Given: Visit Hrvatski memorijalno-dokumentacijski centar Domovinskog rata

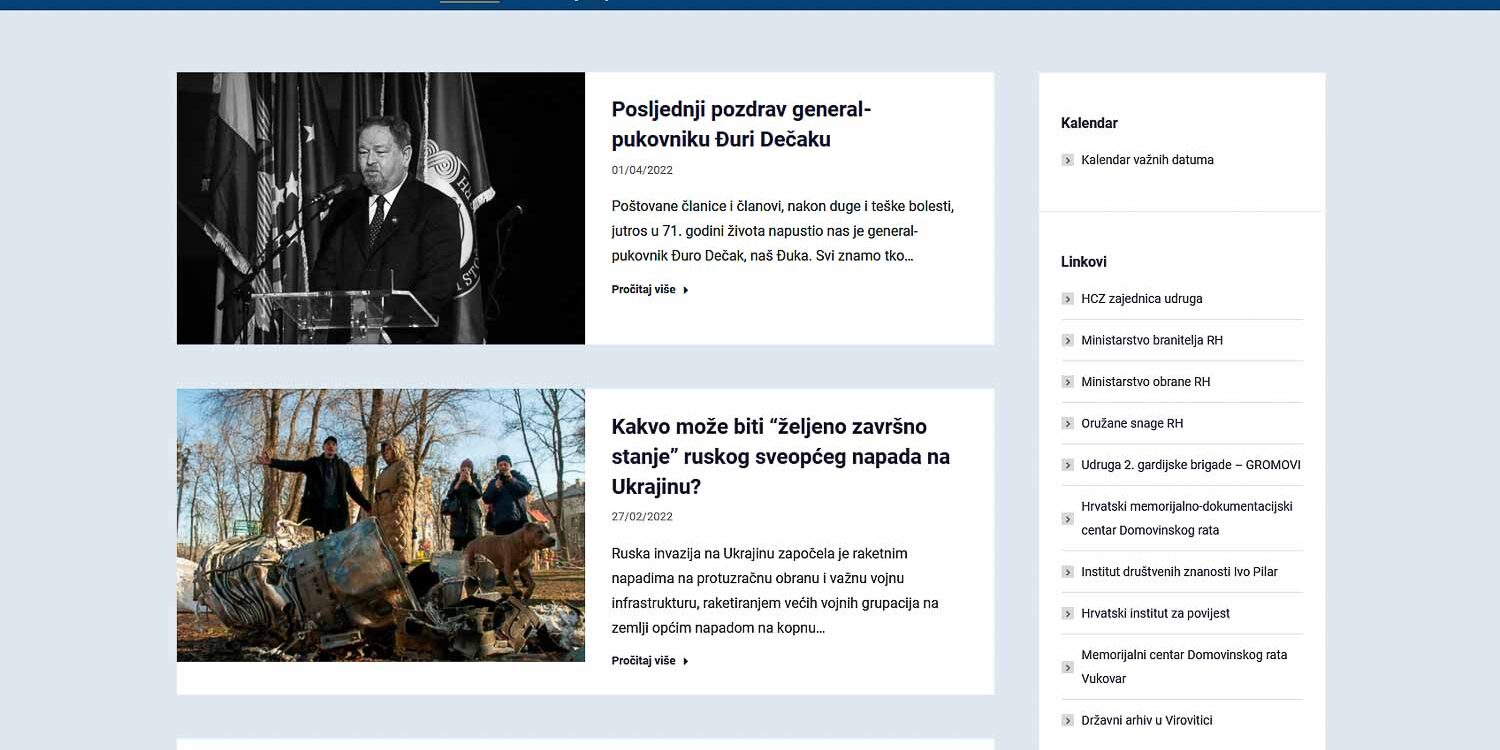Looking at the screenshot, I should coord(1186,518).
